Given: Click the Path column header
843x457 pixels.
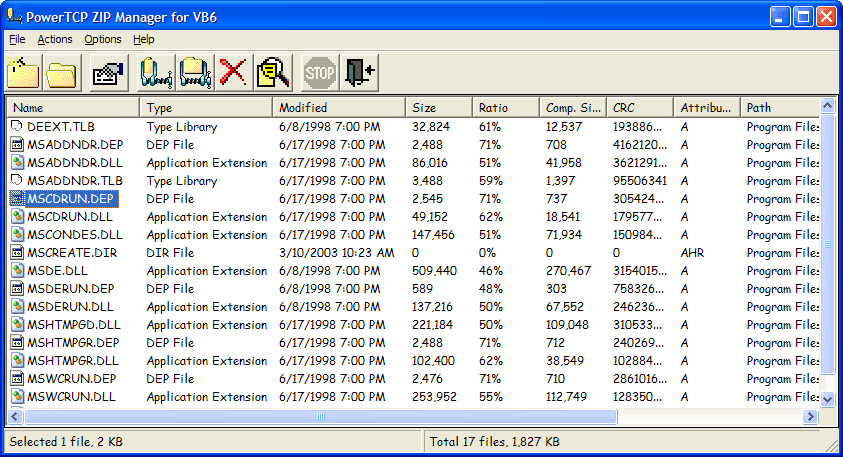Looking at the screenshot, I should [x=780, y=108].
